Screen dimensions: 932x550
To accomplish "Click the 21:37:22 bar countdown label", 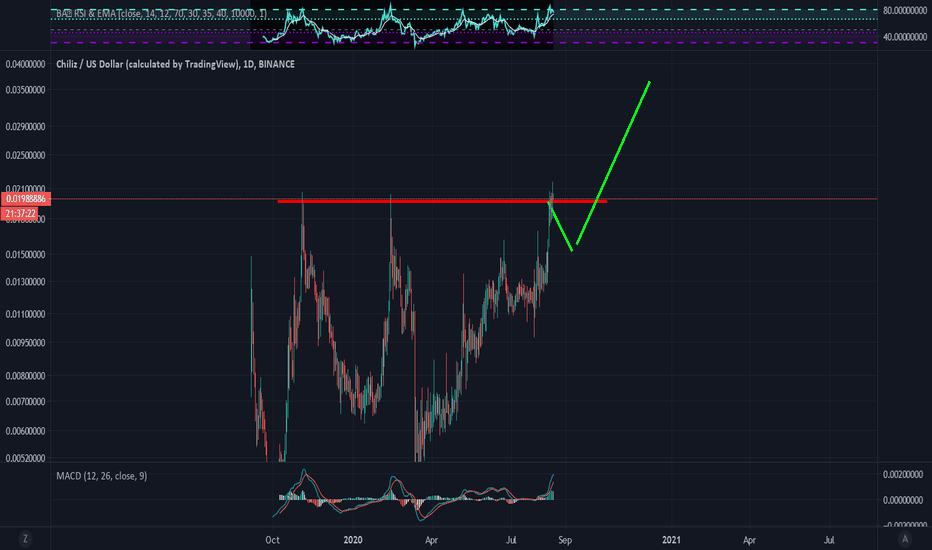I will coord(20,213).
